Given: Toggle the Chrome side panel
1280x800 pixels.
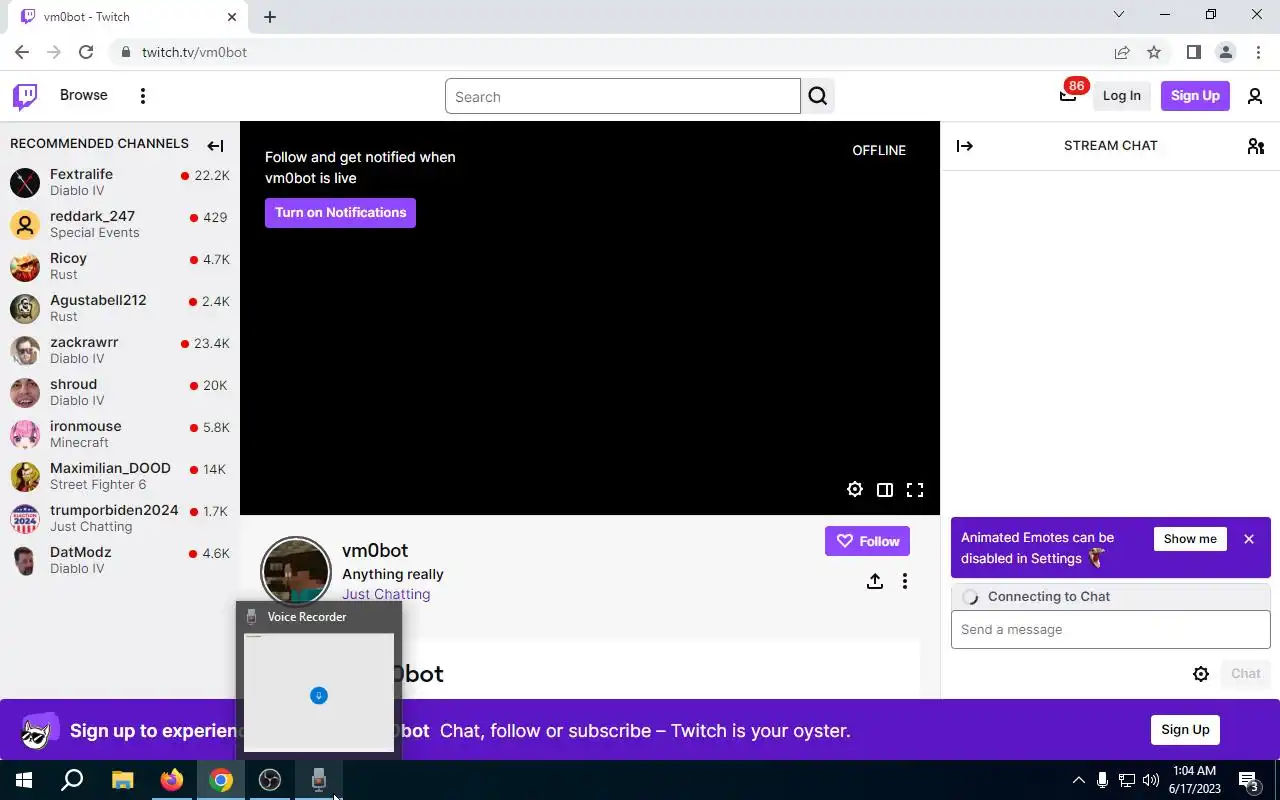Looking at the screenshot, I should (1193, 52).
